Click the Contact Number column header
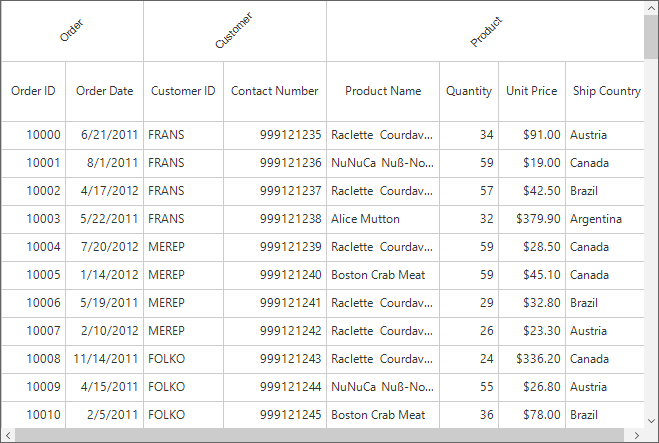 275,91
